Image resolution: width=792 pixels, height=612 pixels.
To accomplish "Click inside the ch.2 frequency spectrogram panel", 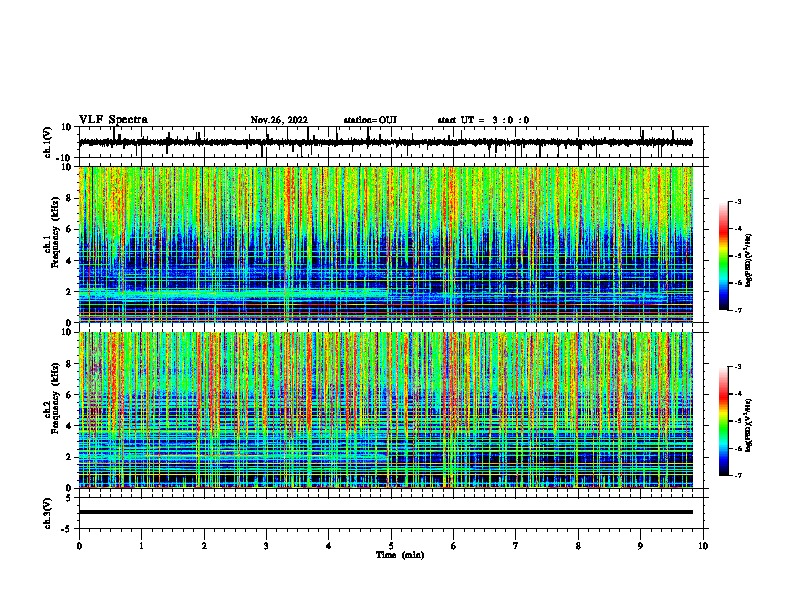I will point(385,410).
